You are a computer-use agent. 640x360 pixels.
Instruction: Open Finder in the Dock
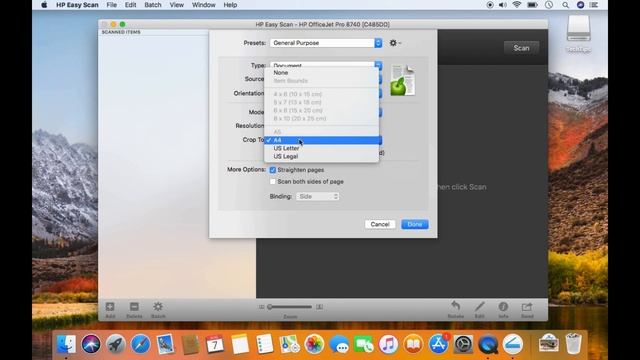[66, 344]
